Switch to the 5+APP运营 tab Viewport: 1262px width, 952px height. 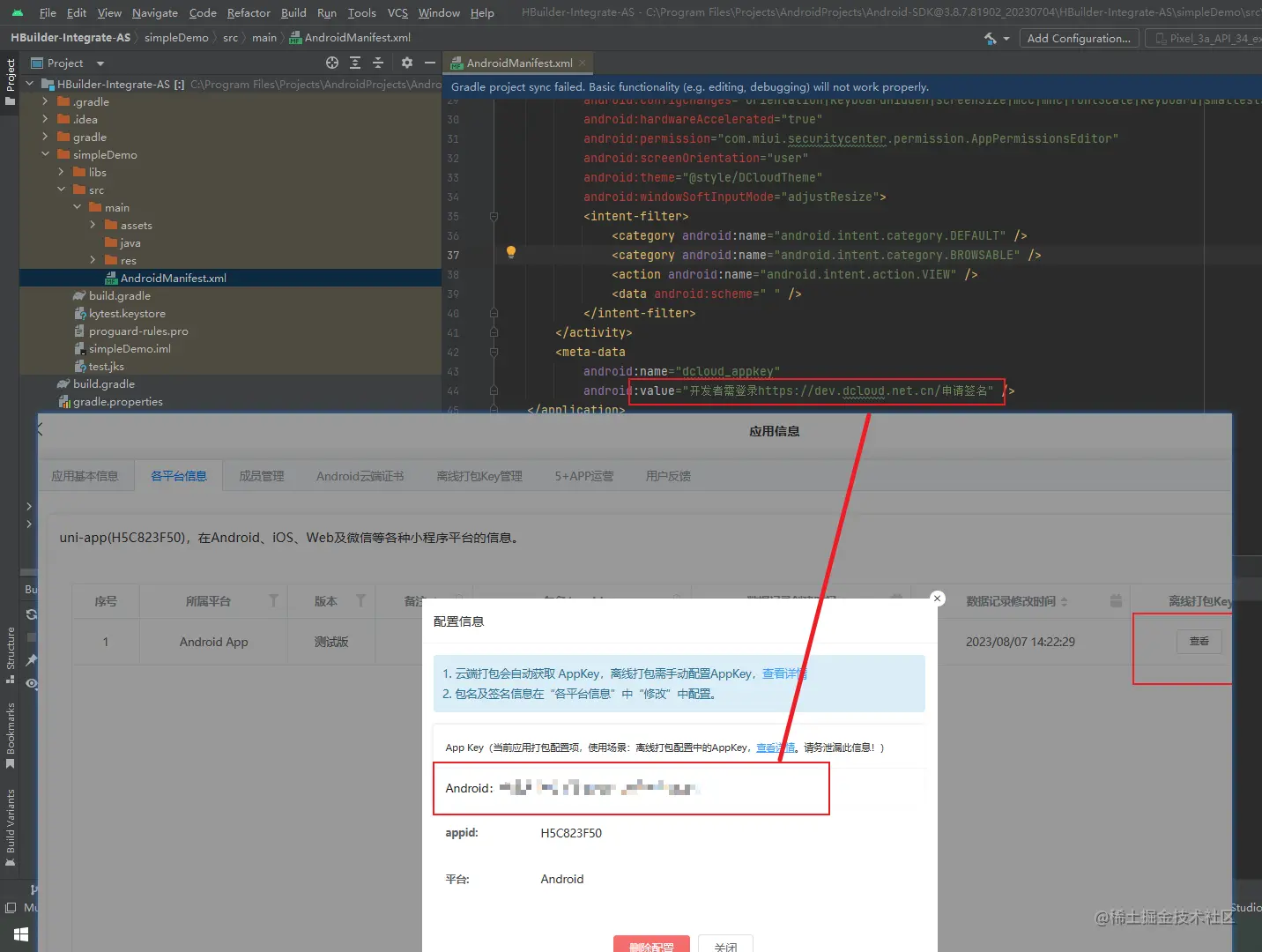click(584, 476)
